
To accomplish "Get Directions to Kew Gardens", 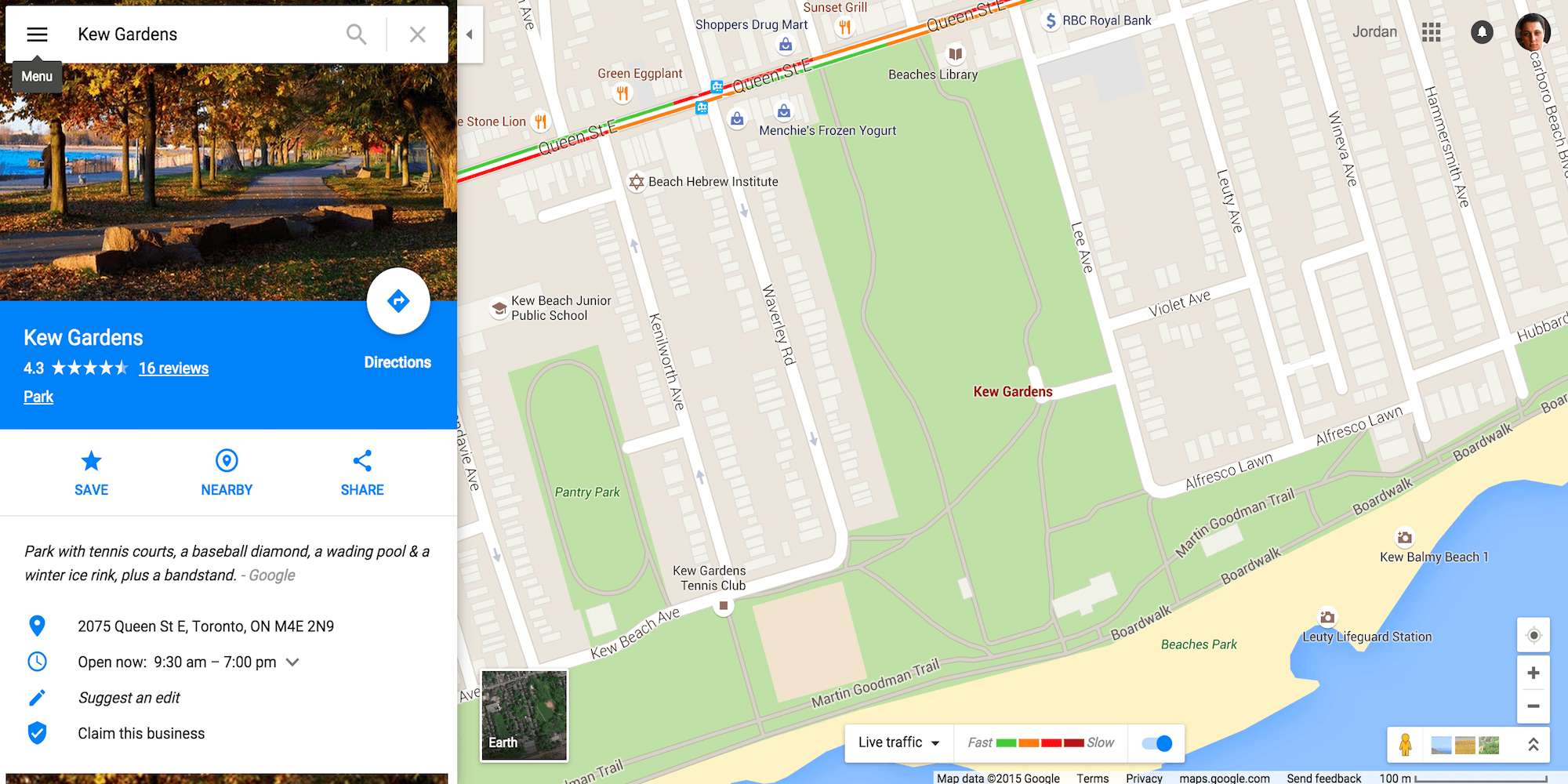I will 398,301.
